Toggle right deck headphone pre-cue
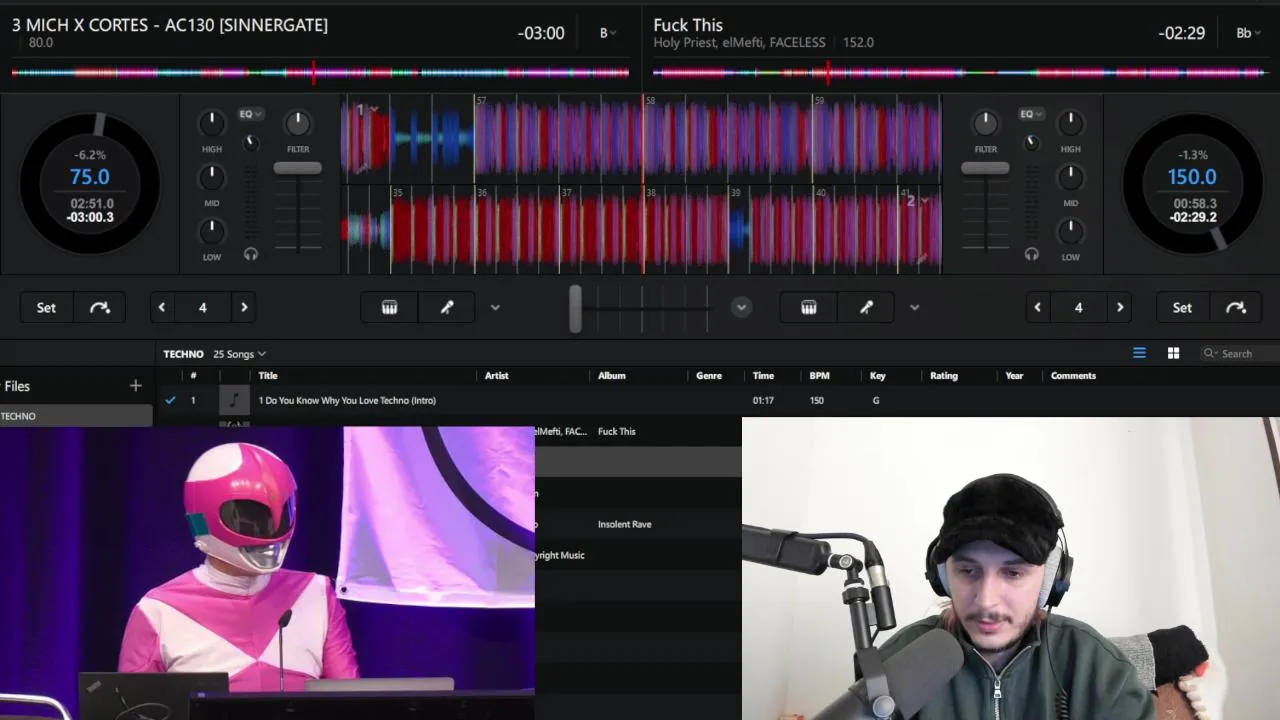This screenshot has width=1280, height=720. pos(1032,254)
